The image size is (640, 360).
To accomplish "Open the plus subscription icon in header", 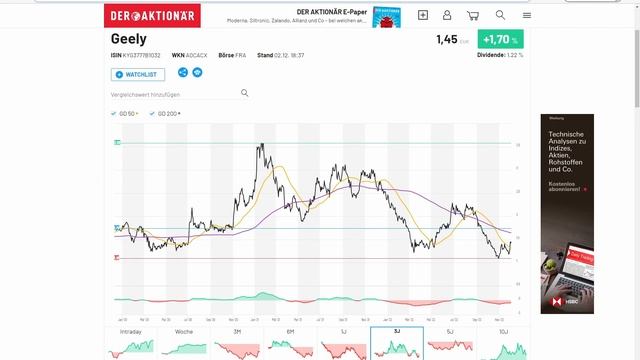I will point(423,15).
